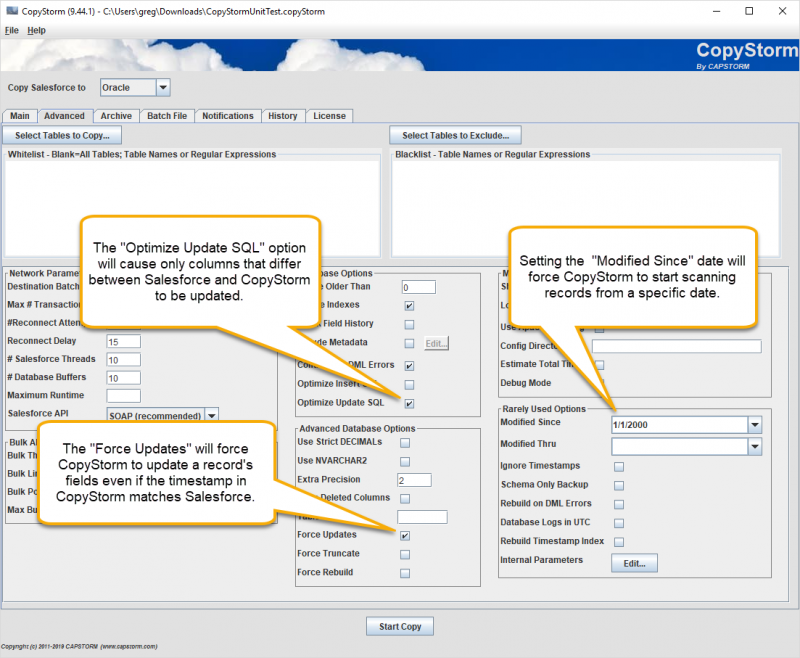Enable the Ignore Timestamps checkbox
The width and height of the screenshot is (800, 658).
coord(616,466)
